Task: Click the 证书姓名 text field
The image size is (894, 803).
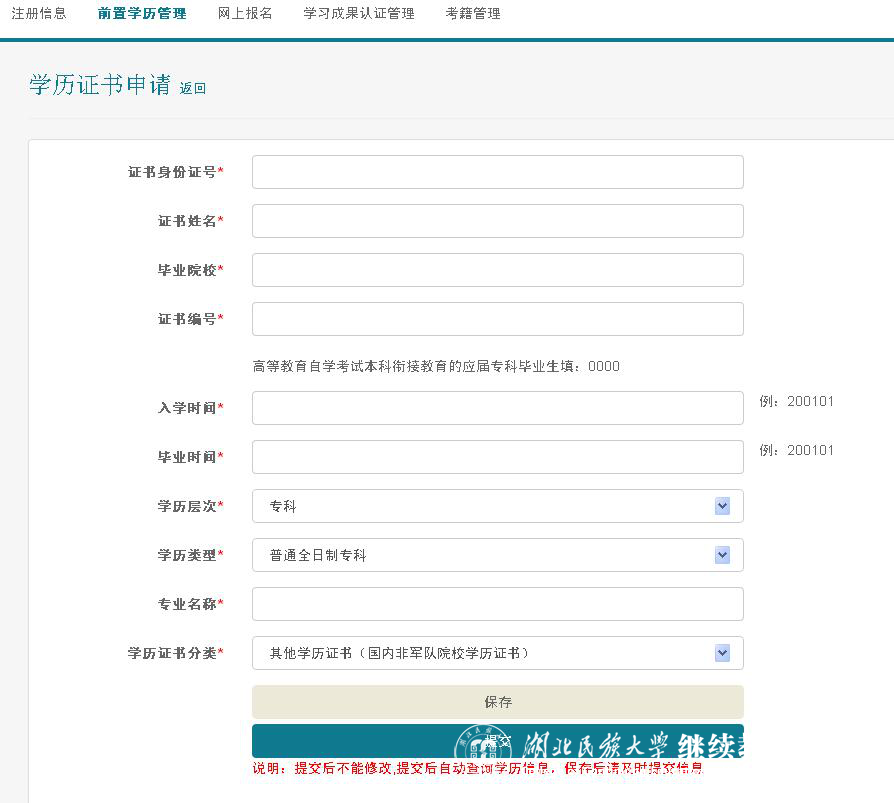Action: coord(497,221)
